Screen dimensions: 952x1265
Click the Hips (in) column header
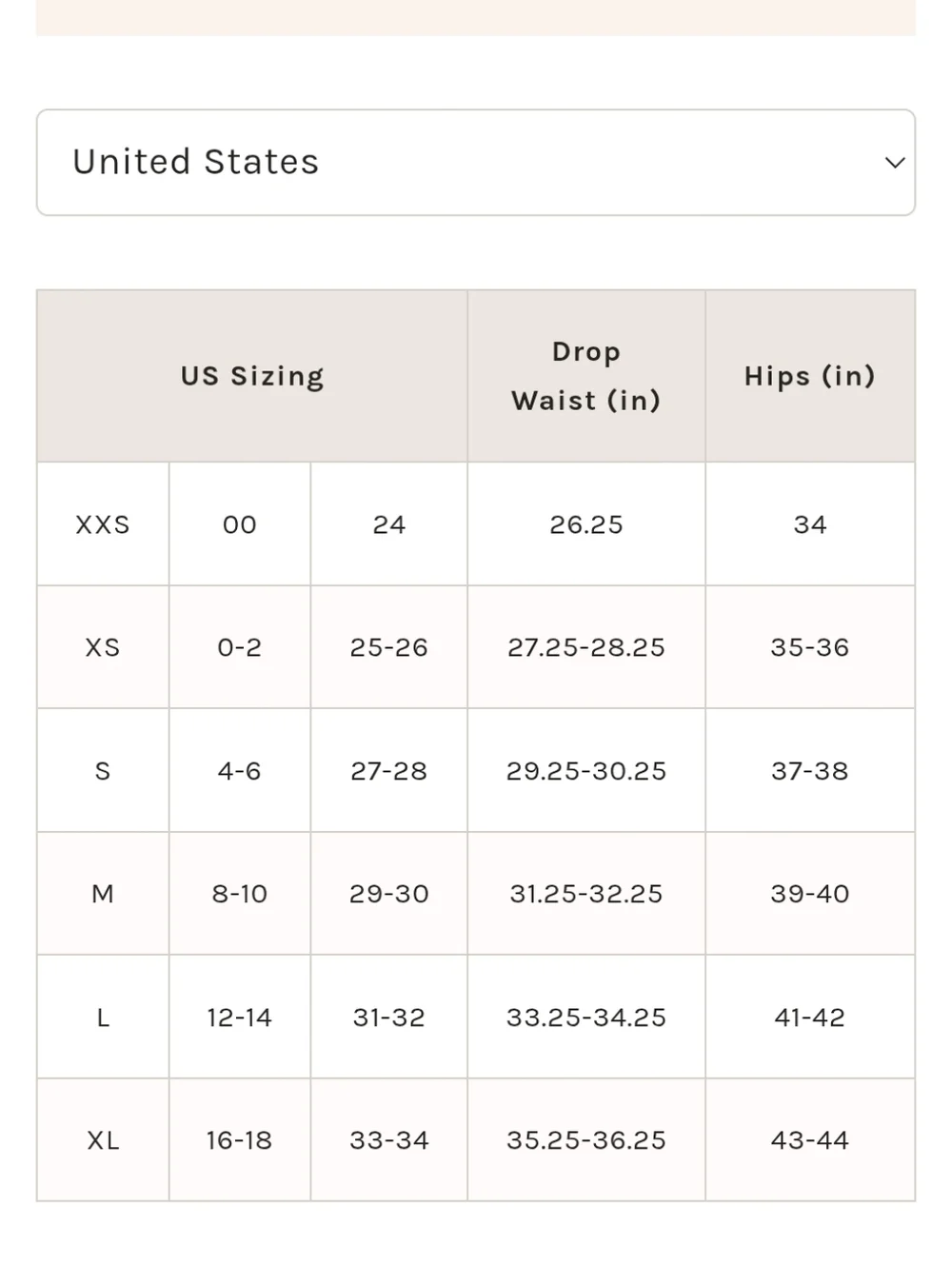tap(809, 376)
